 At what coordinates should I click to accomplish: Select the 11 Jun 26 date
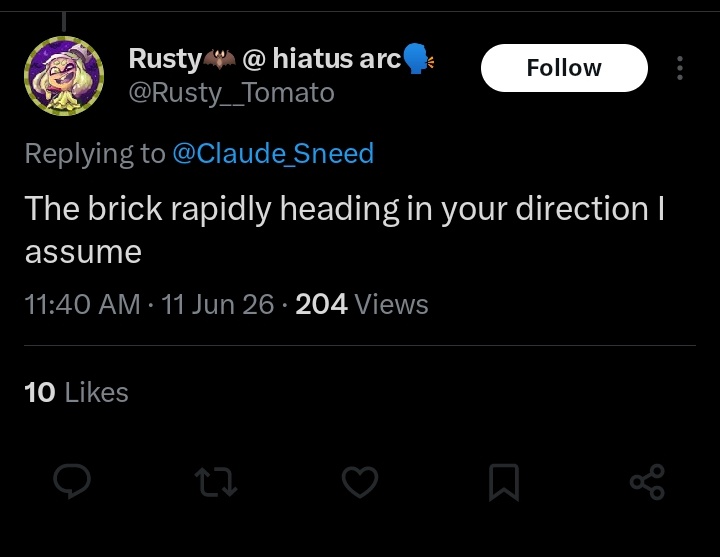[x=218, y=304]
